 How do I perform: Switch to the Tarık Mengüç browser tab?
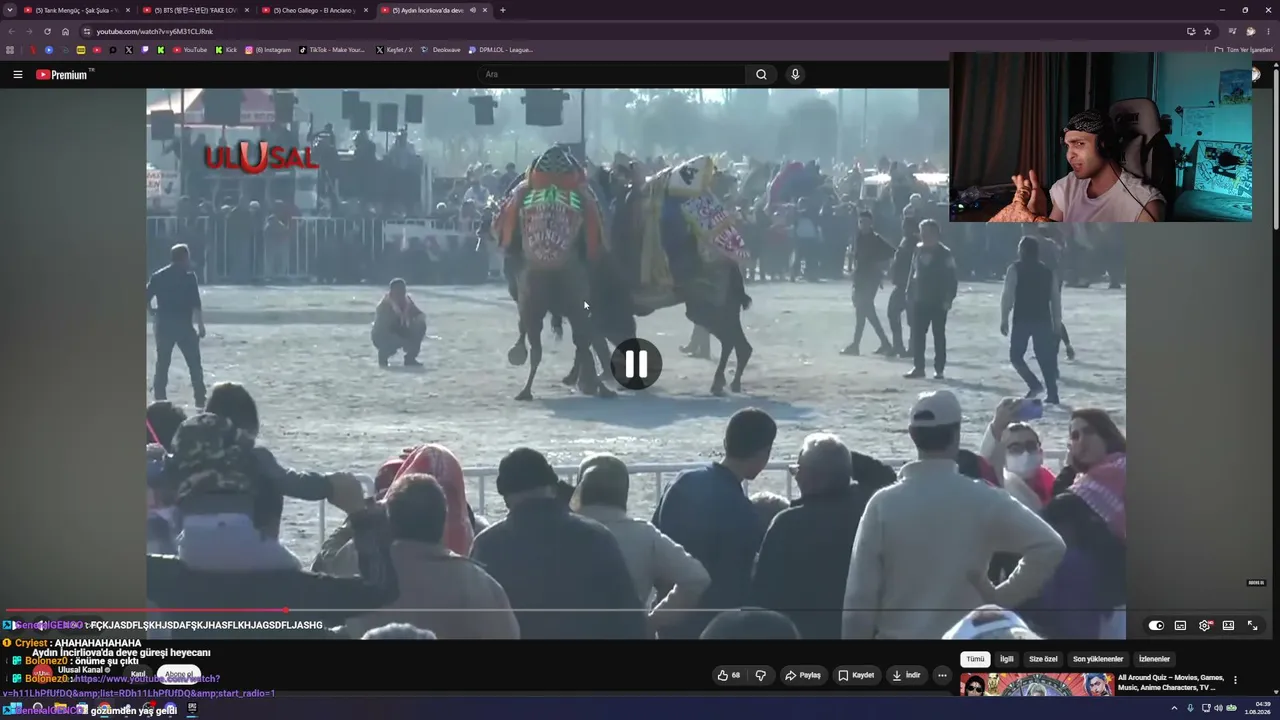tap(76, 10)
